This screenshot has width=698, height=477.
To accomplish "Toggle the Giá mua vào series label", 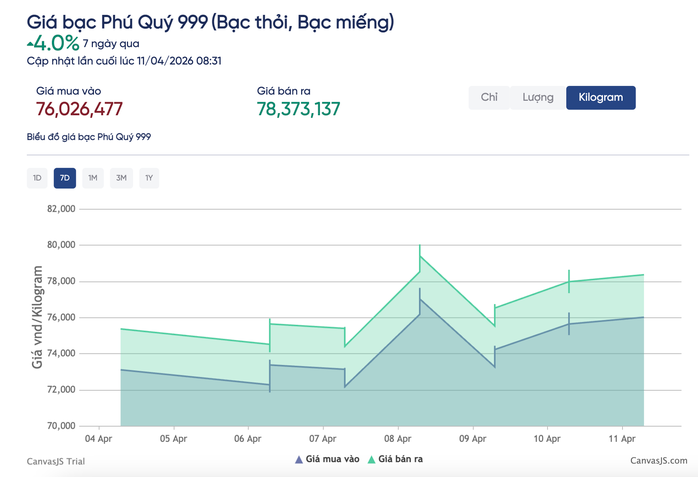I will point(333,459).
